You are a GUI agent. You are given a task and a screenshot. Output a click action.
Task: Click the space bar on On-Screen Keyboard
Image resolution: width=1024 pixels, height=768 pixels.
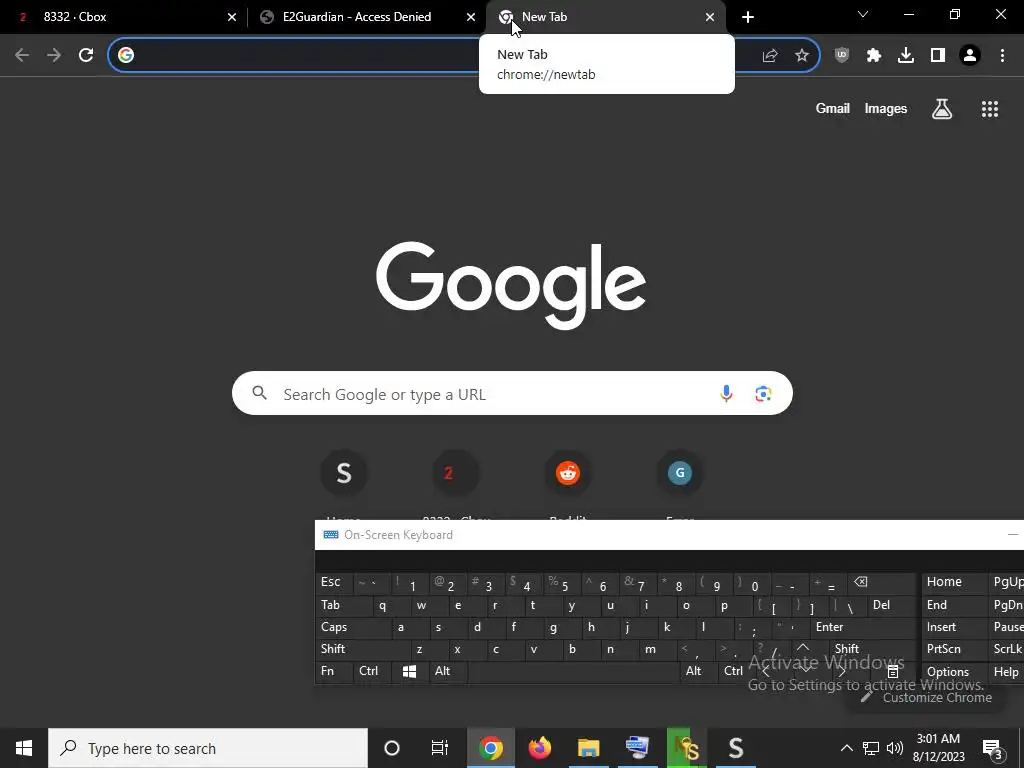(573, 671)
